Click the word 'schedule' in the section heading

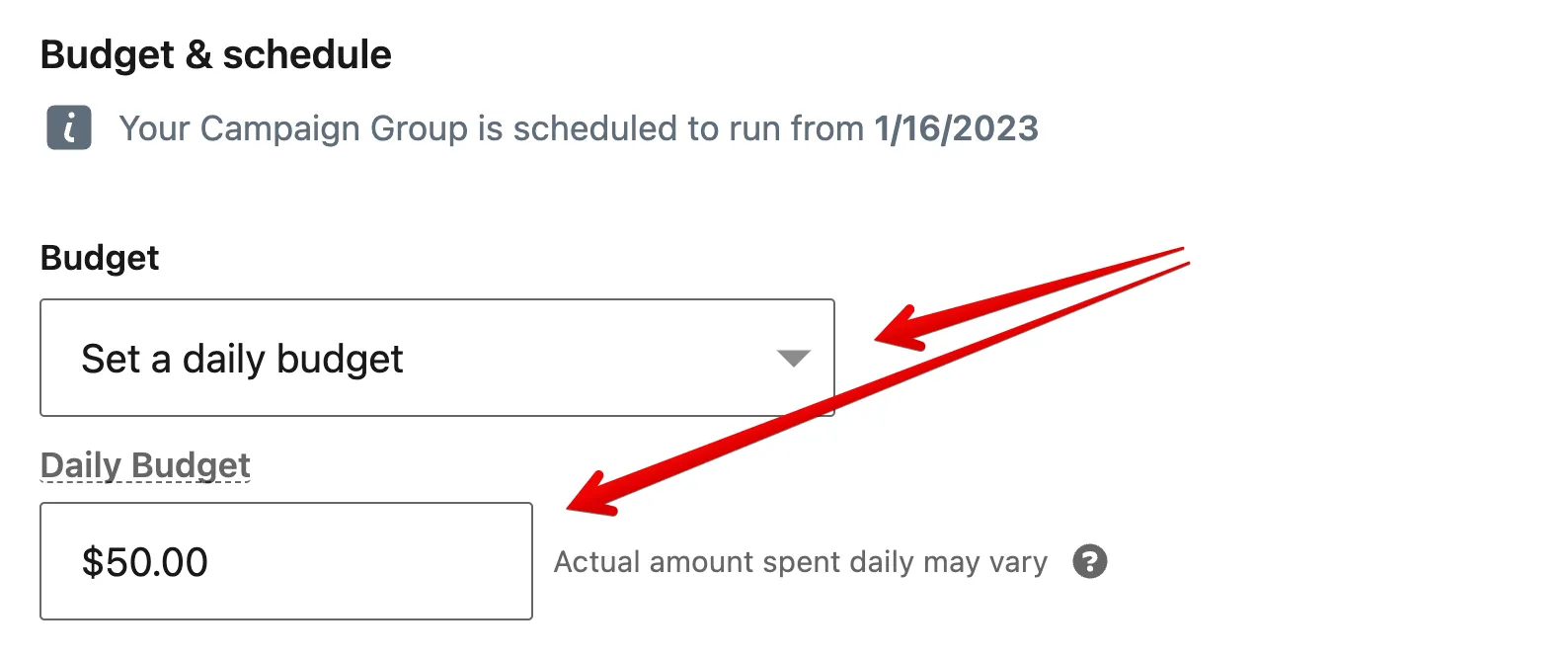coord(307,55)
